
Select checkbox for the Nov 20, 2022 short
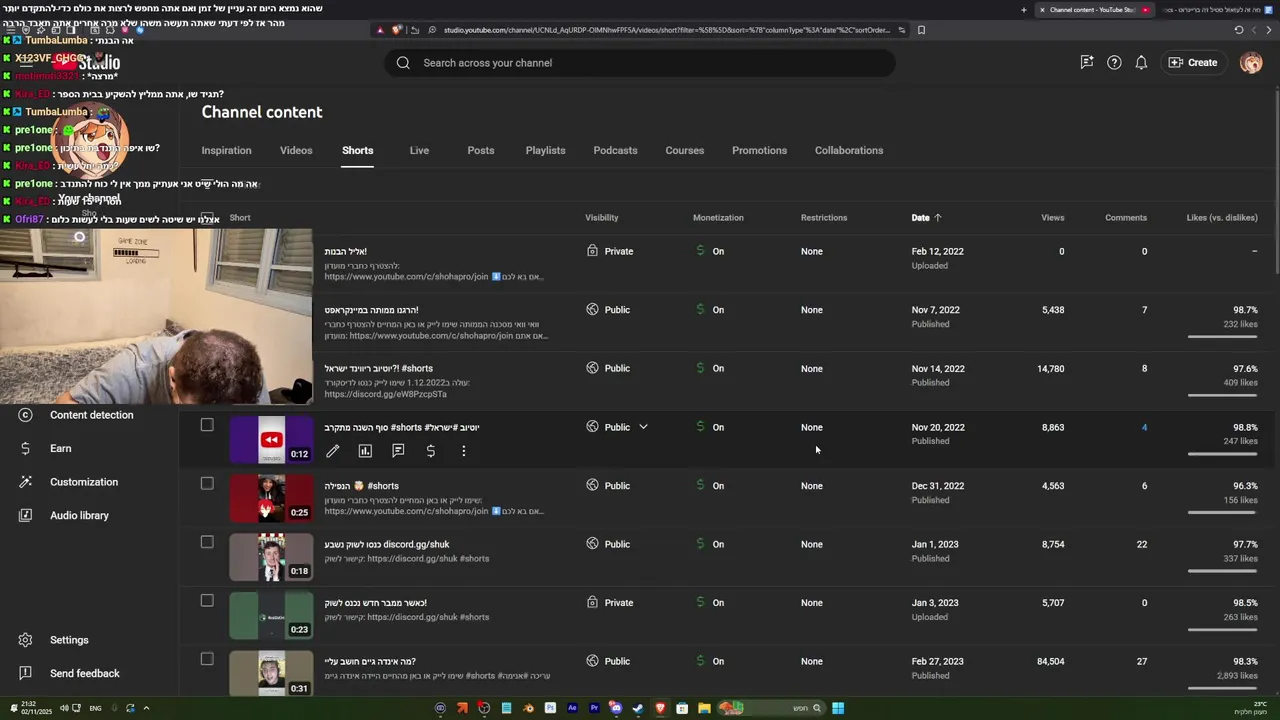pyautogui.click(x=207, y=425)
